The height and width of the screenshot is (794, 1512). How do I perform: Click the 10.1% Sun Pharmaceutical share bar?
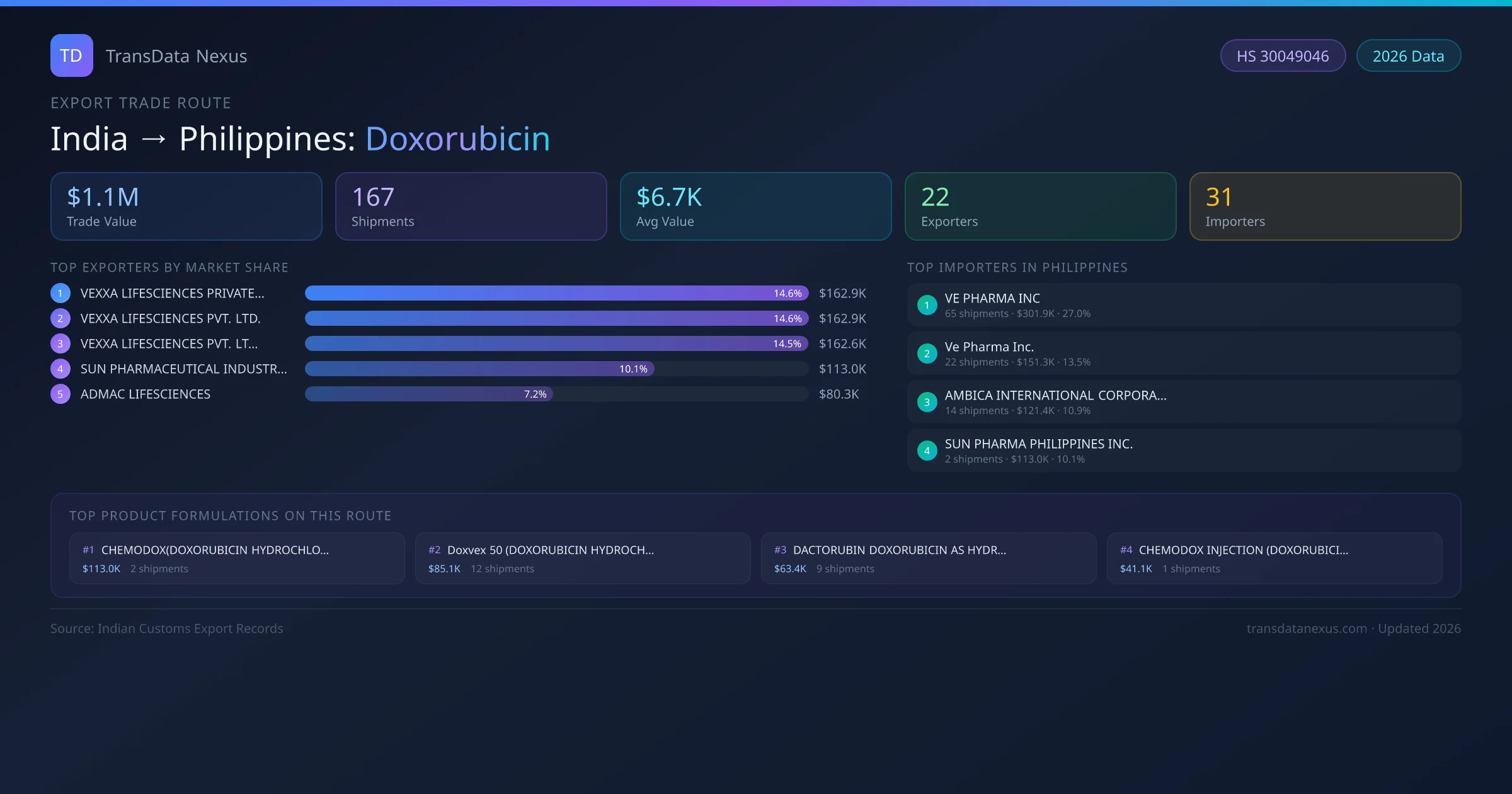(479, 369)
